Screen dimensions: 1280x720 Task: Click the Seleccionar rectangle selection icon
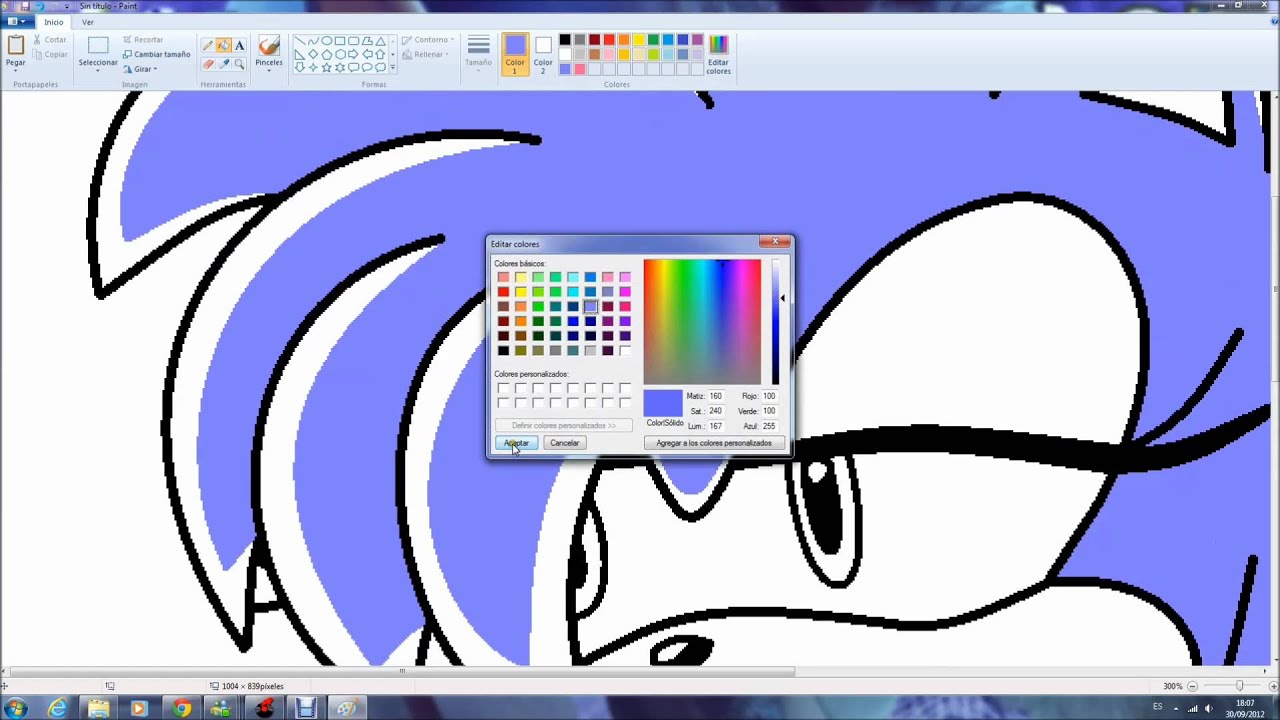click(97, 46)
